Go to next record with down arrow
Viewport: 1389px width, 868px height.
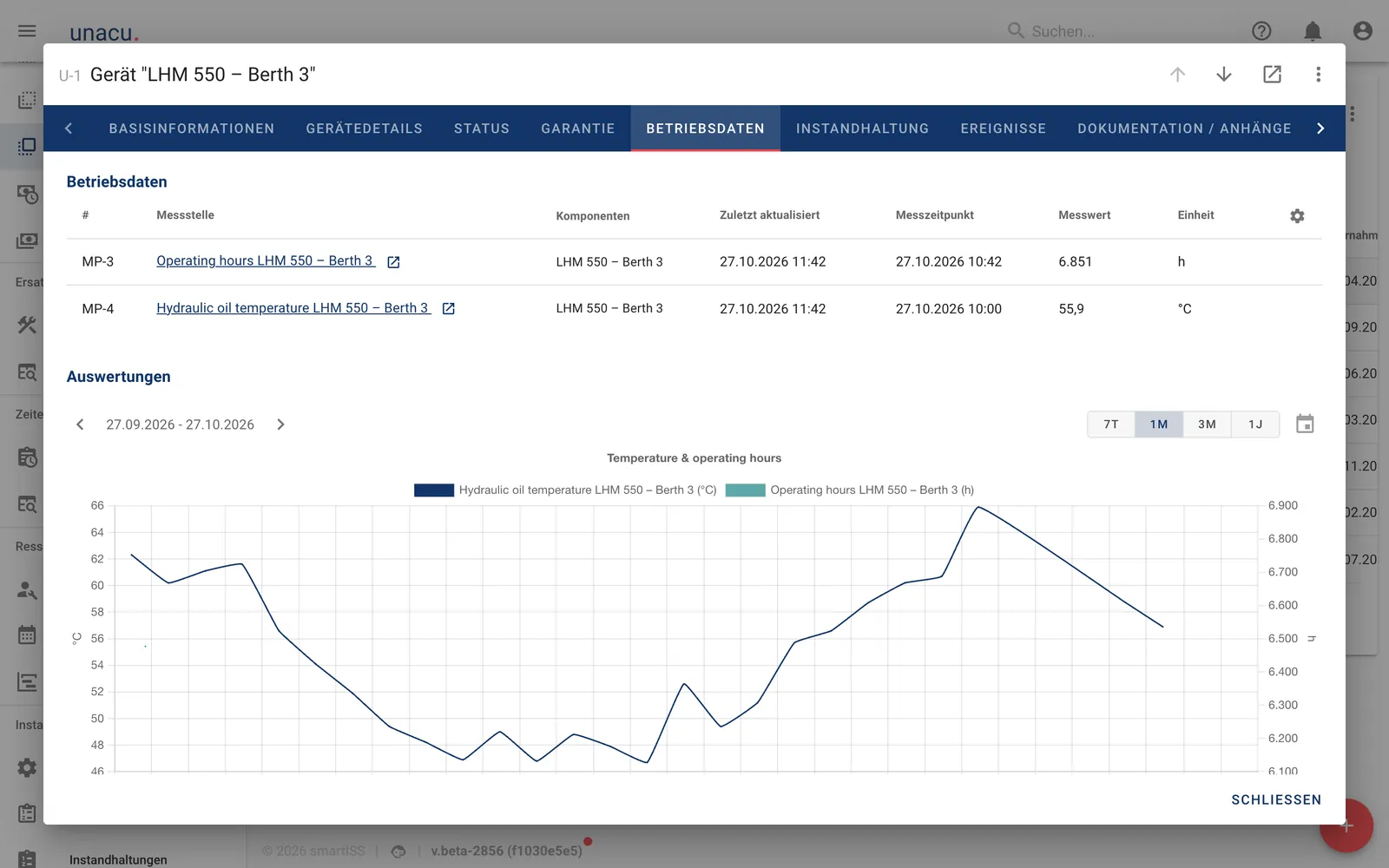[1224, 75]
